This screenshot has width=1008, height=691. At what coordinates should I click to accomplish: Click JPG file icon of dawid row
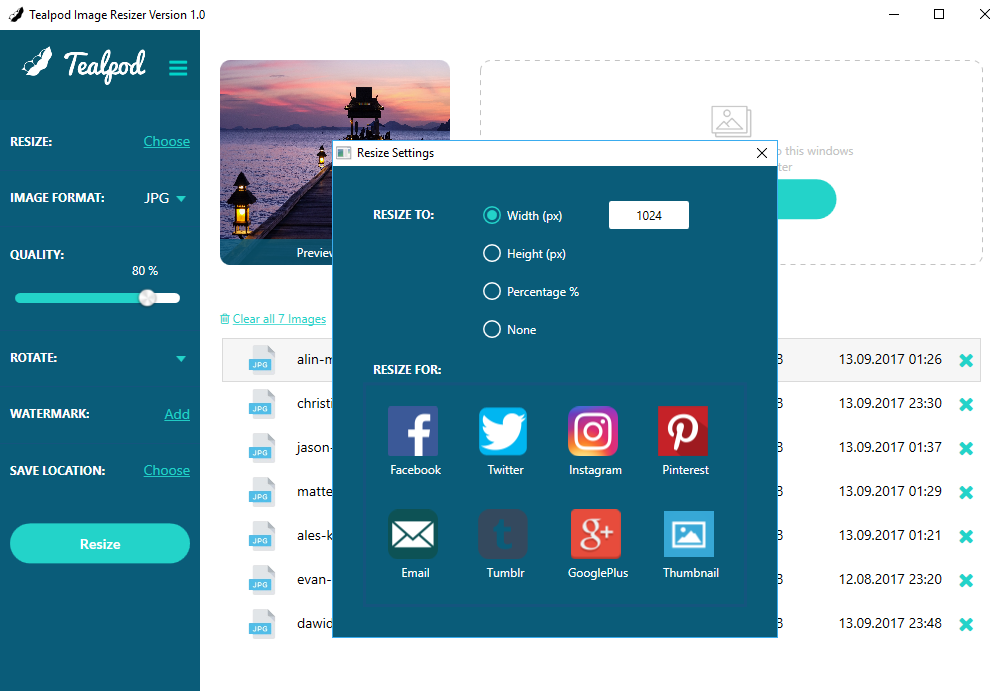(262, 624)
